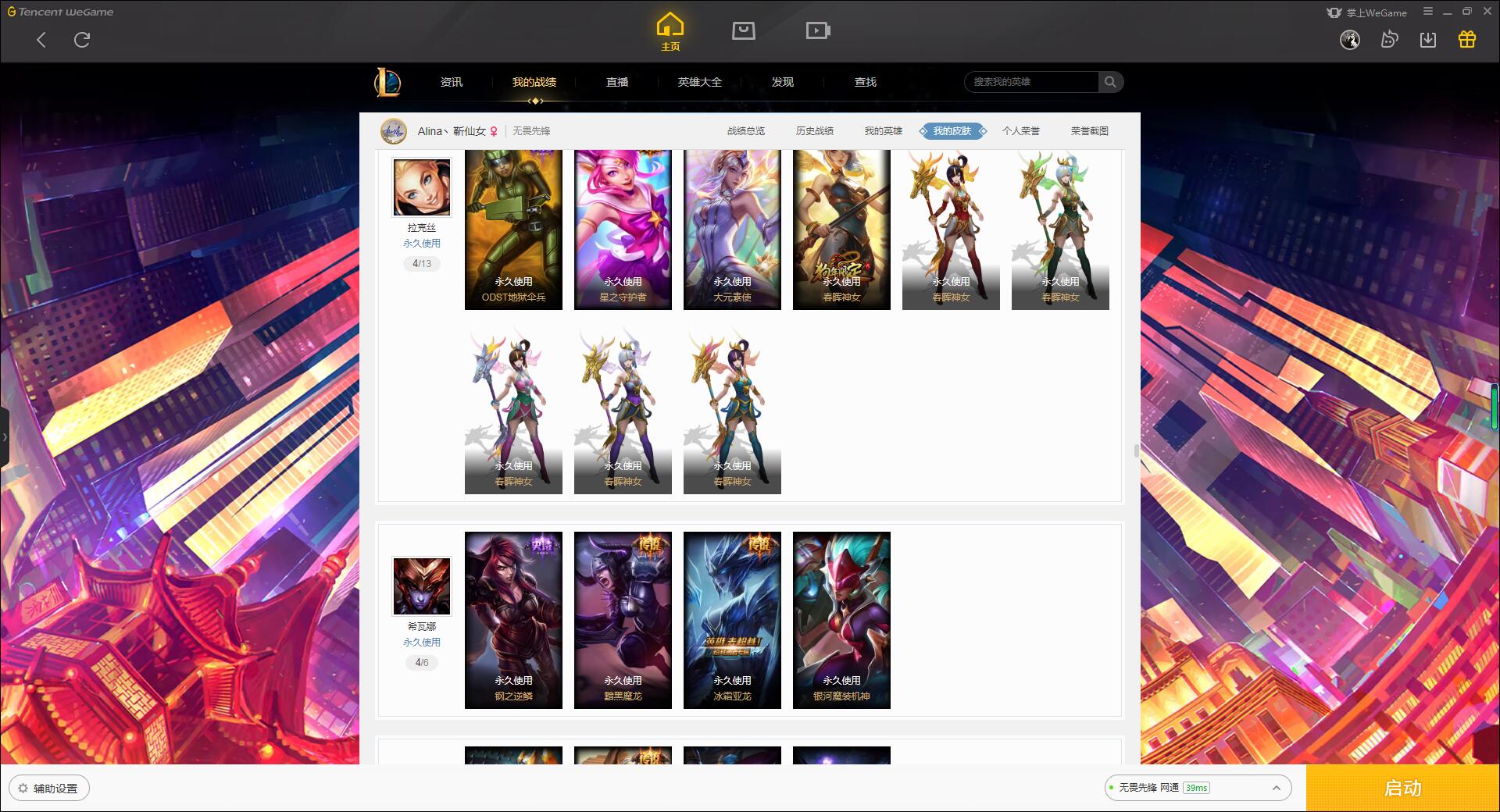1500x812 pixels.
Task: Click the Alina、斩仙女 username
Action: point(452,131)
